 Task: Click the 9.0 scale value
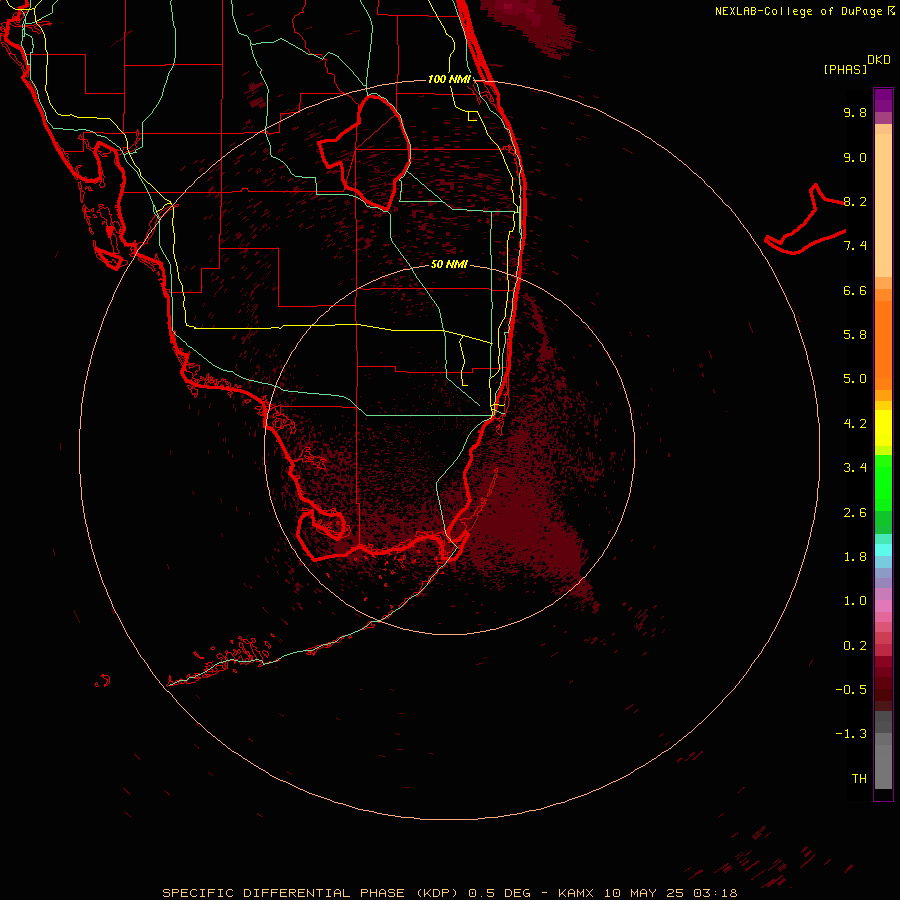coord(855,157)
